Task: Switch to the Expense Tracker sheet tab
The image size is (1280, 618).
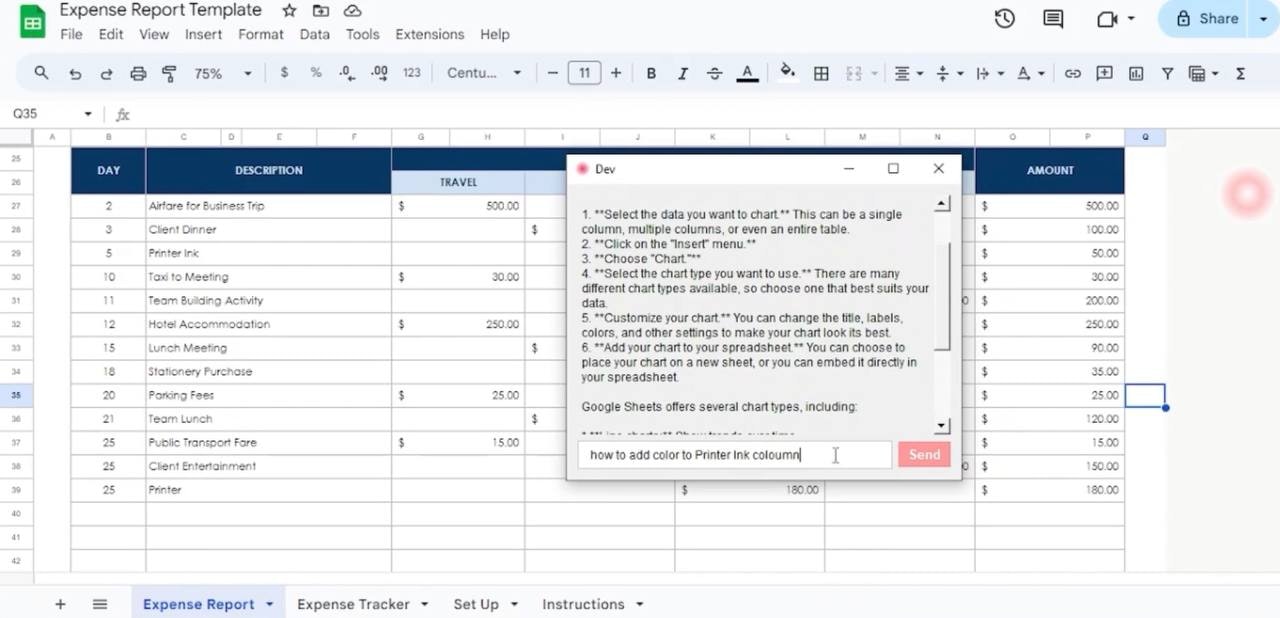Action: [353, 604]
